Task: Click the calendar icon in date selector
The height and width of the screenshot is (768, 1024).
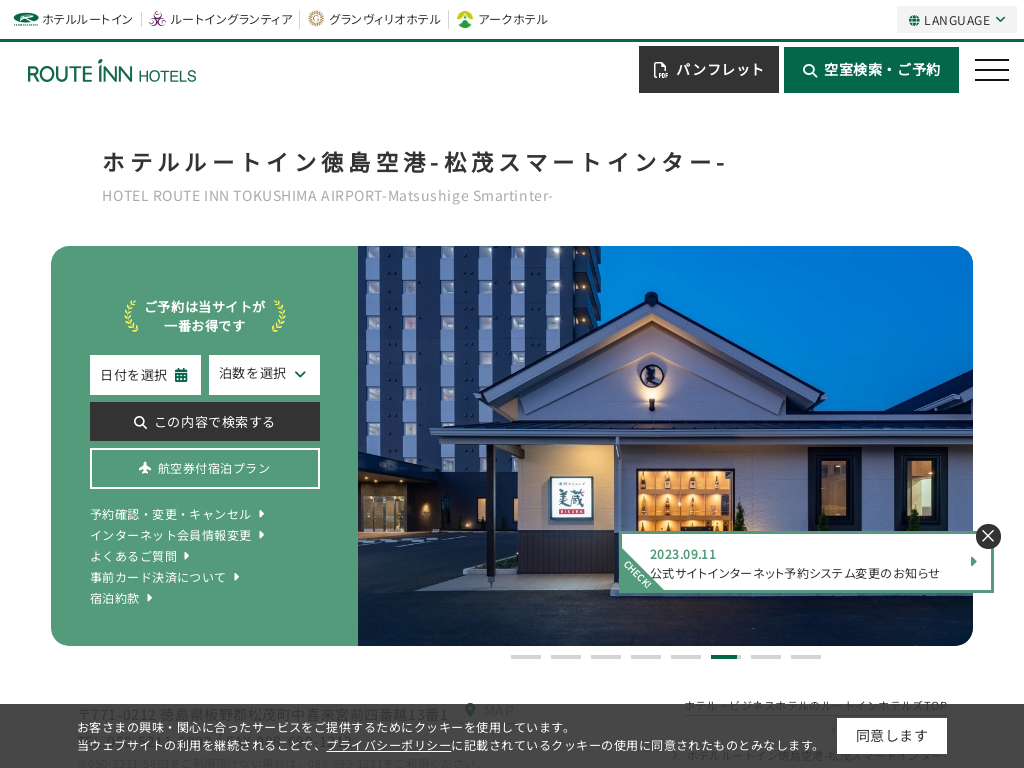Action: pos(181,376)
